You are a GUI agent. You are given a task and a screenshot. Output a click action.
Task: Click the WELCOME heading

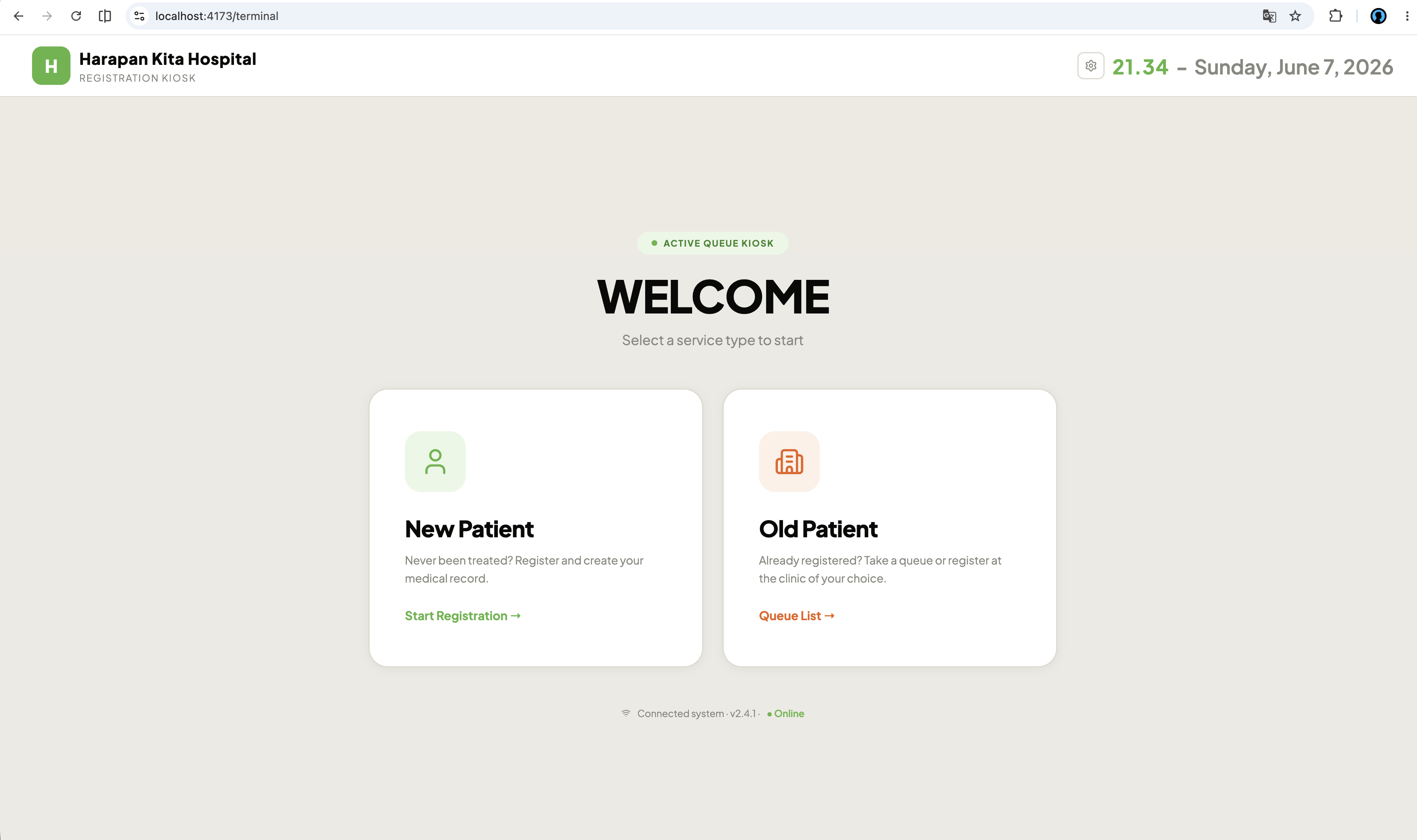coord(713,297)
